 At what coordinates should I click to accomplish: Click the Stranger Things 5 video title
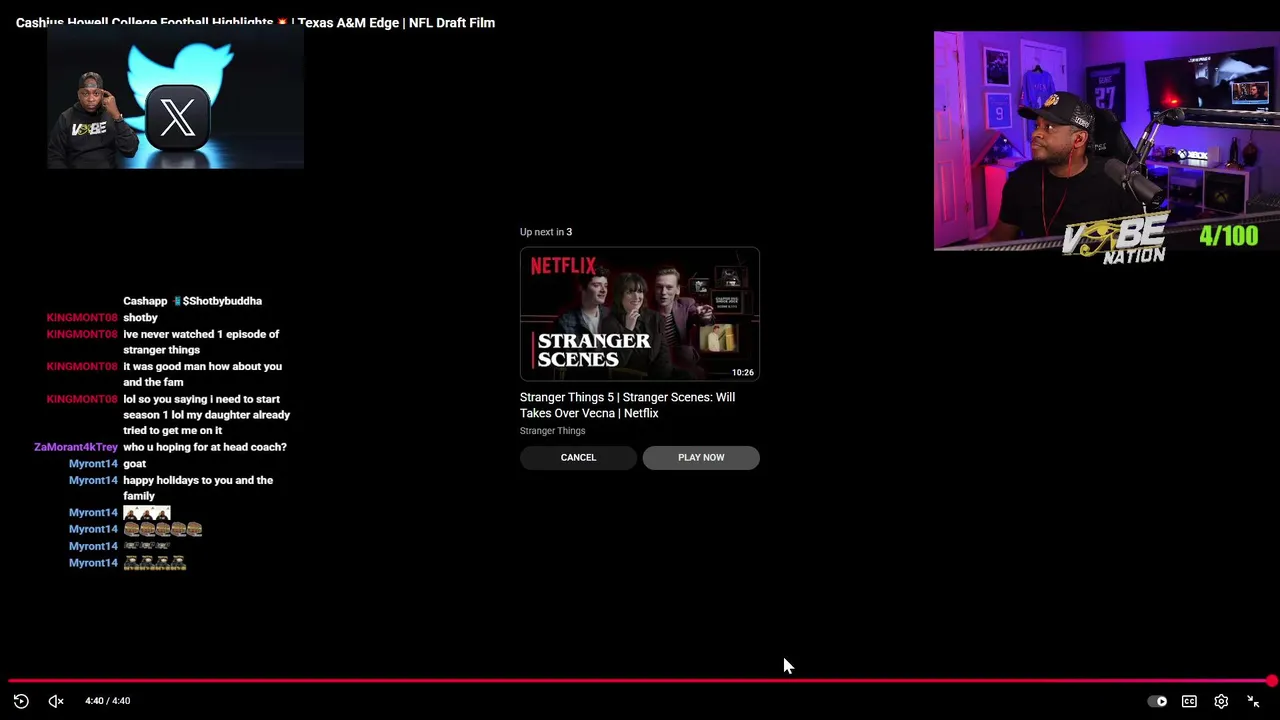[x=627, y=405]
